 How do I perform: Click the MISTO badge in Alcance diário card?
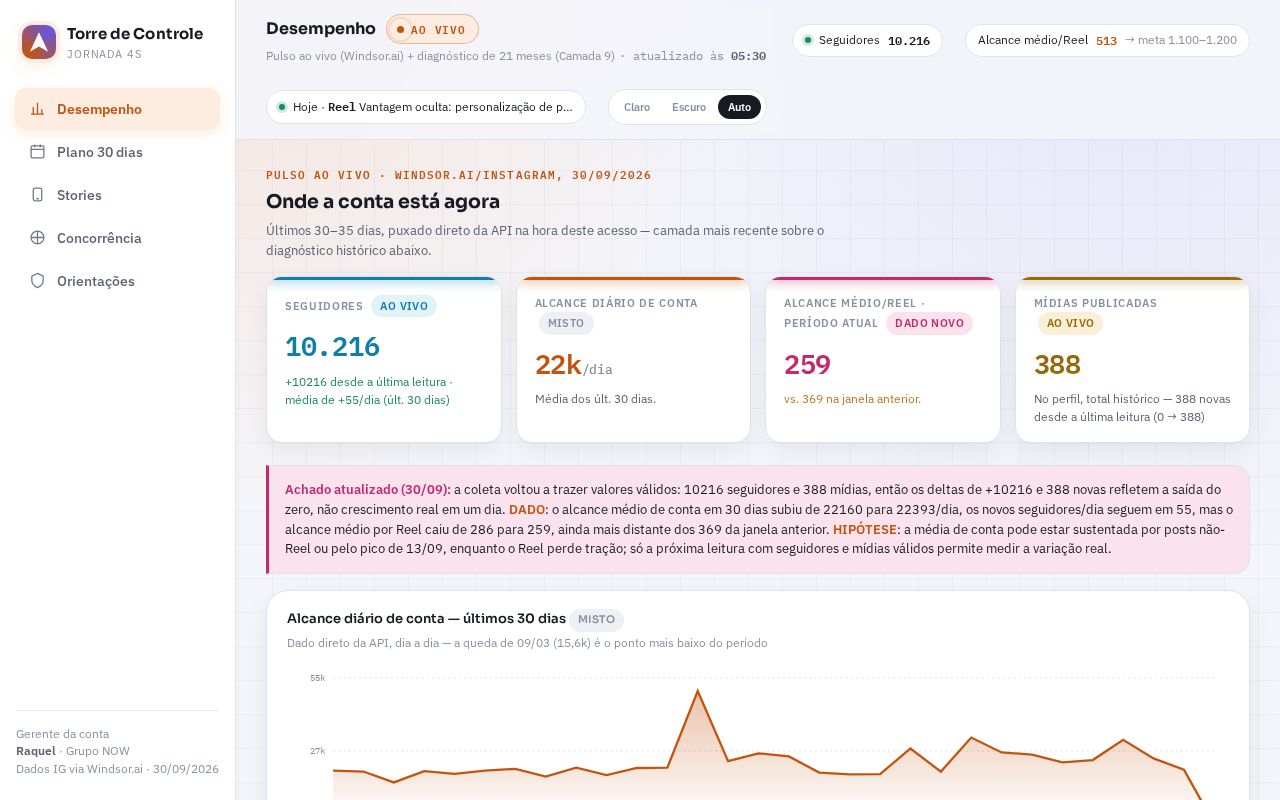[x=566, y=323]
